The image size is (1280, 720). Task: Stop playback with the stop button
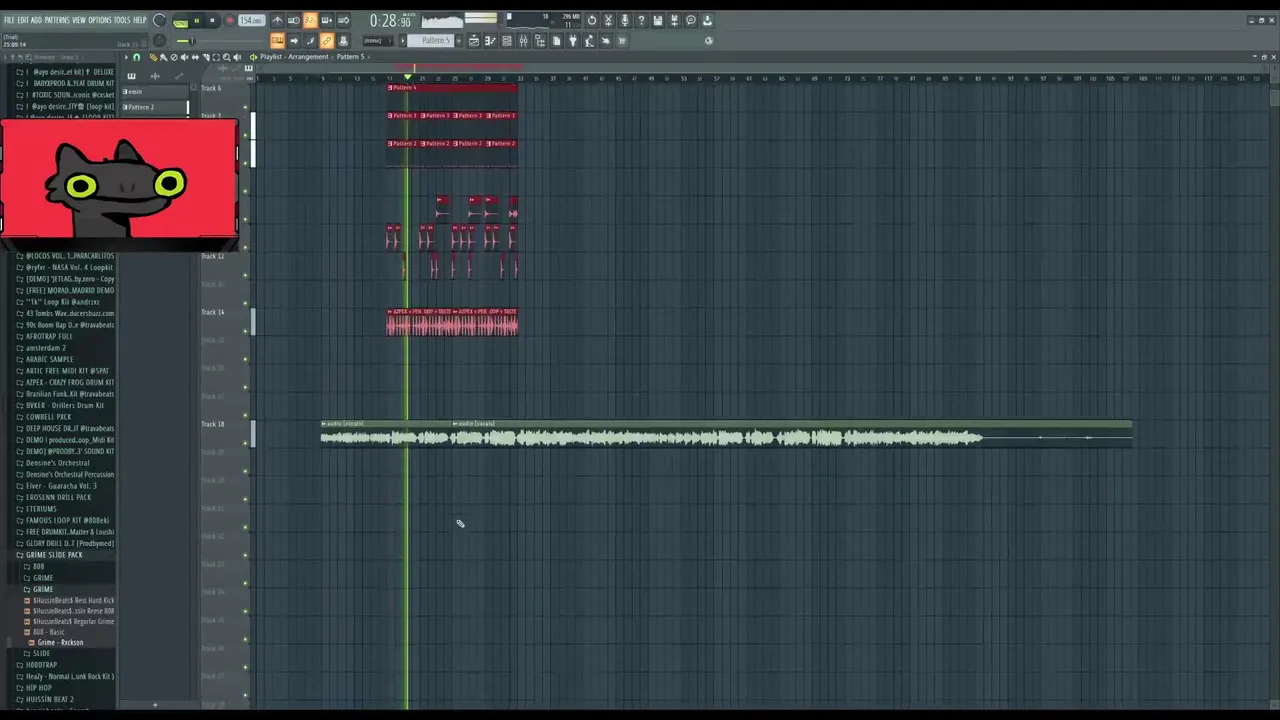[212, 20]
